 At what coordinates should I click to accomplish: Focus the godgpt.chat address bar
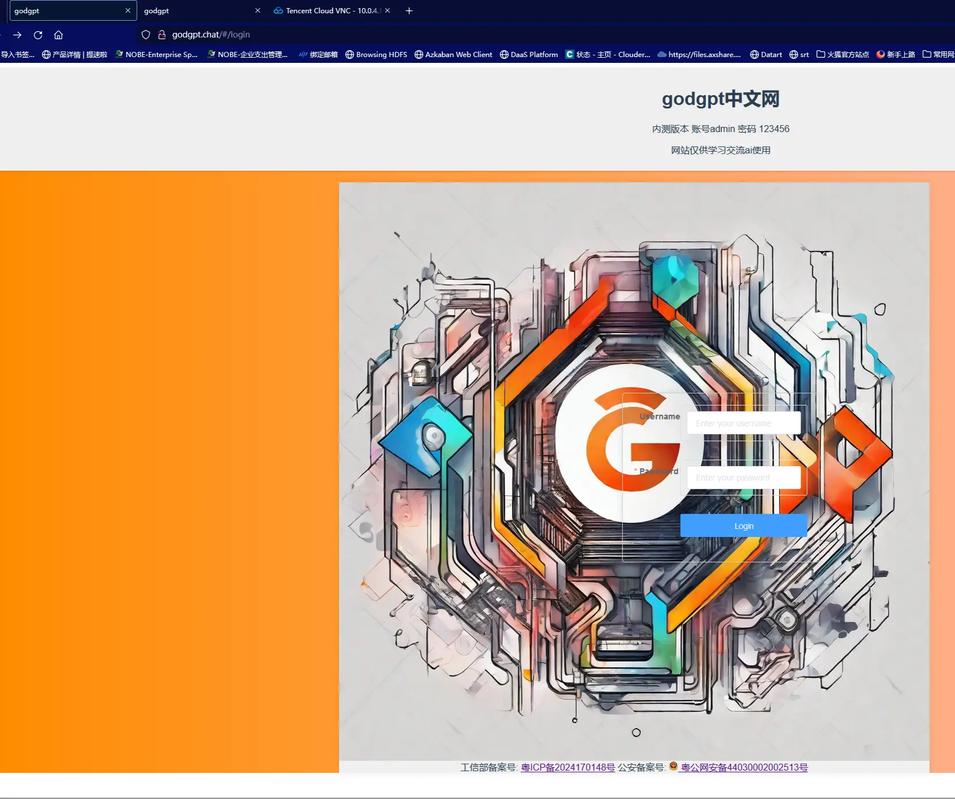pos(211,35)
